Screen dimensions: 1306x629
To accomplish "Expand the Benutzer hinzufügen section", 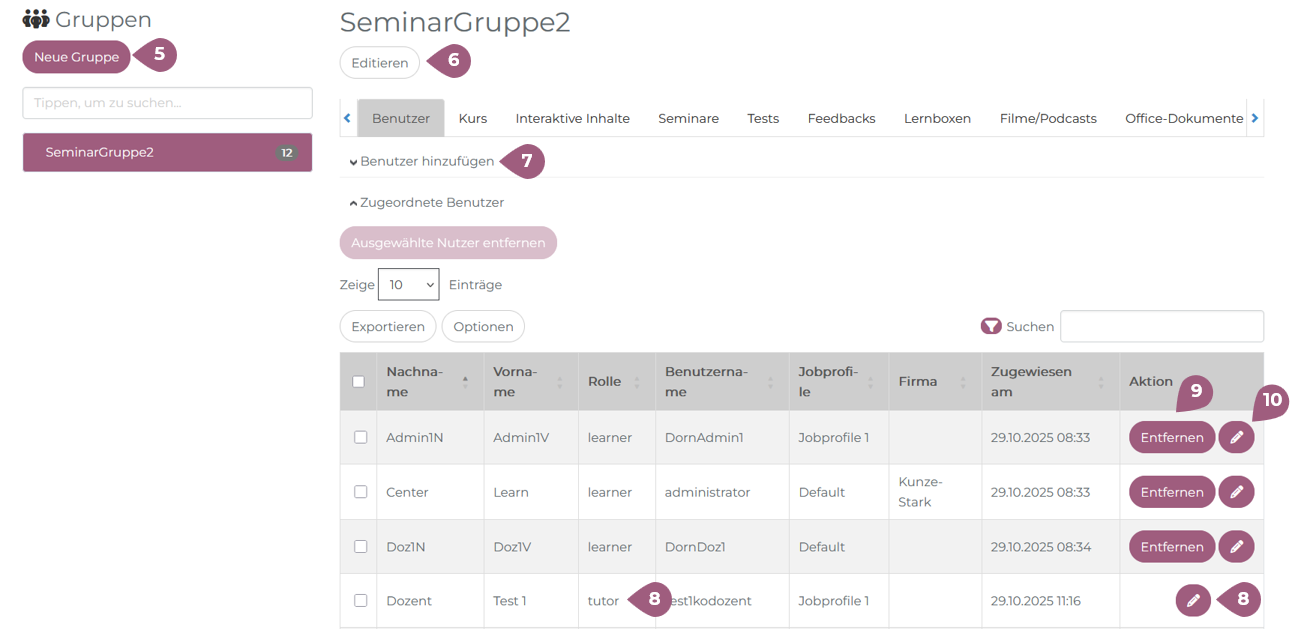I will click(x=422, y=161).
